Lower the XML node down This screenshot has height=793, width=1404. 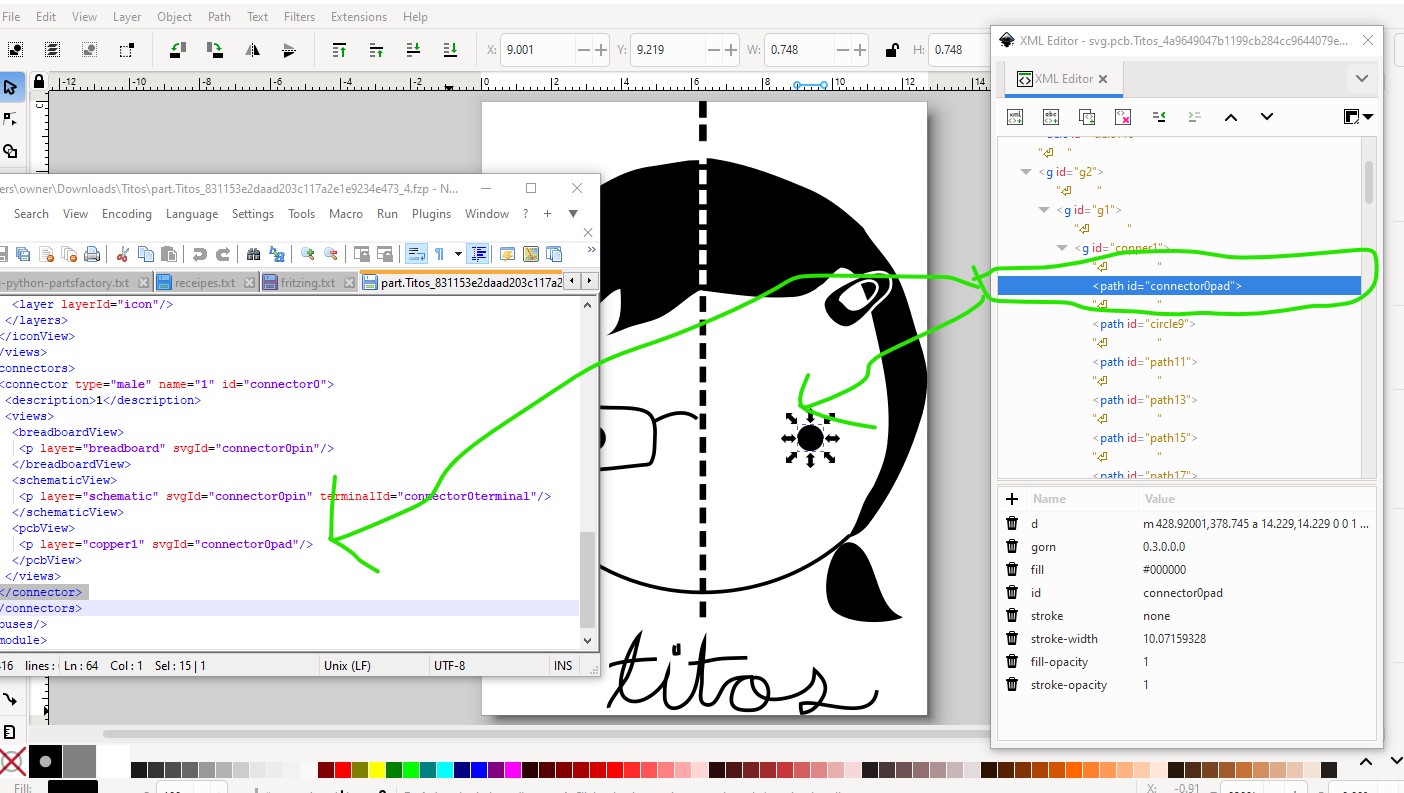[x=1267, y=117]
